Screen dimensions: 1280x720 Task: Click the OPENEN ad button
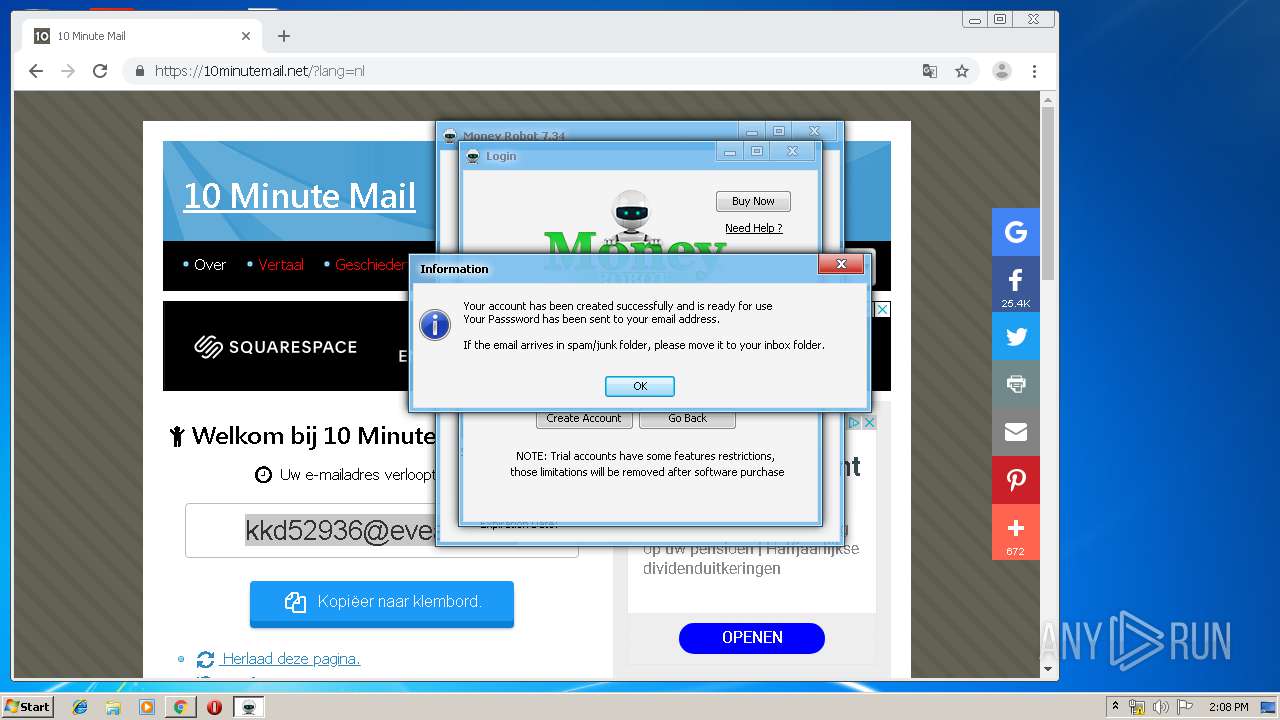point(752,637)
